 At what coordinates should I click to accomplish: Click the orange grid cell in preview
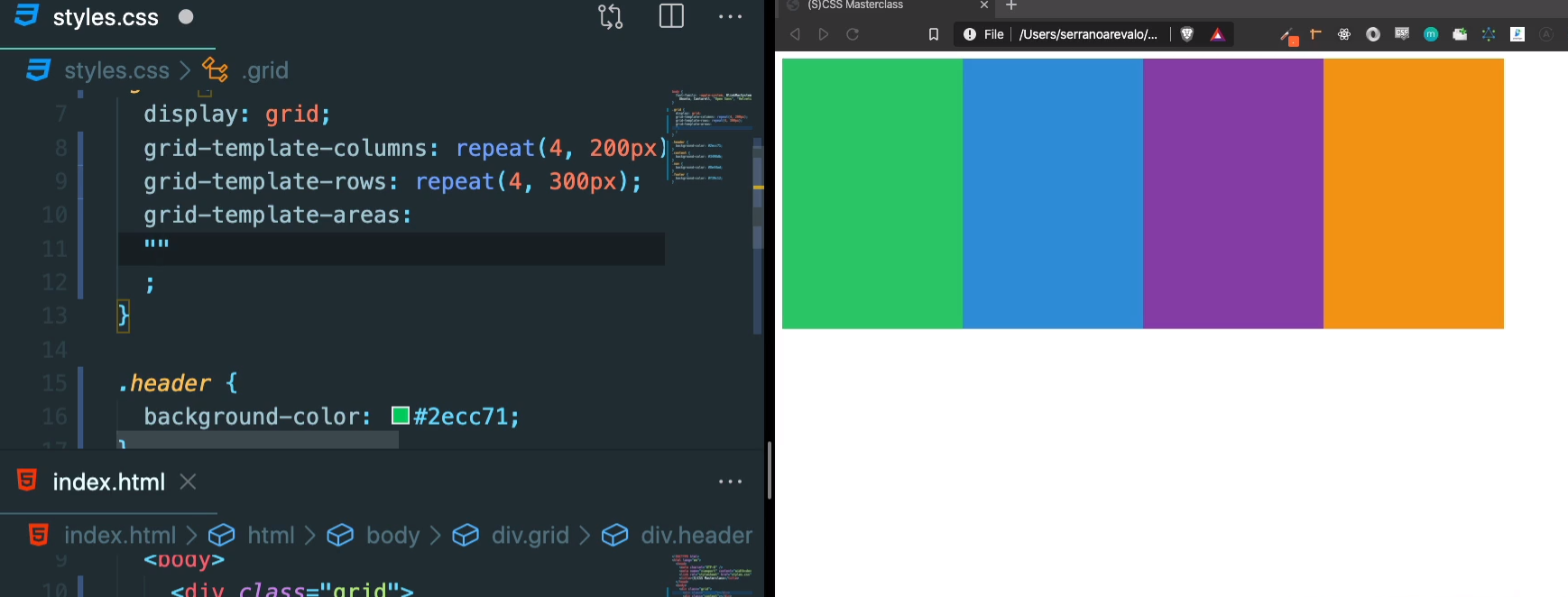pos(1414,194)
